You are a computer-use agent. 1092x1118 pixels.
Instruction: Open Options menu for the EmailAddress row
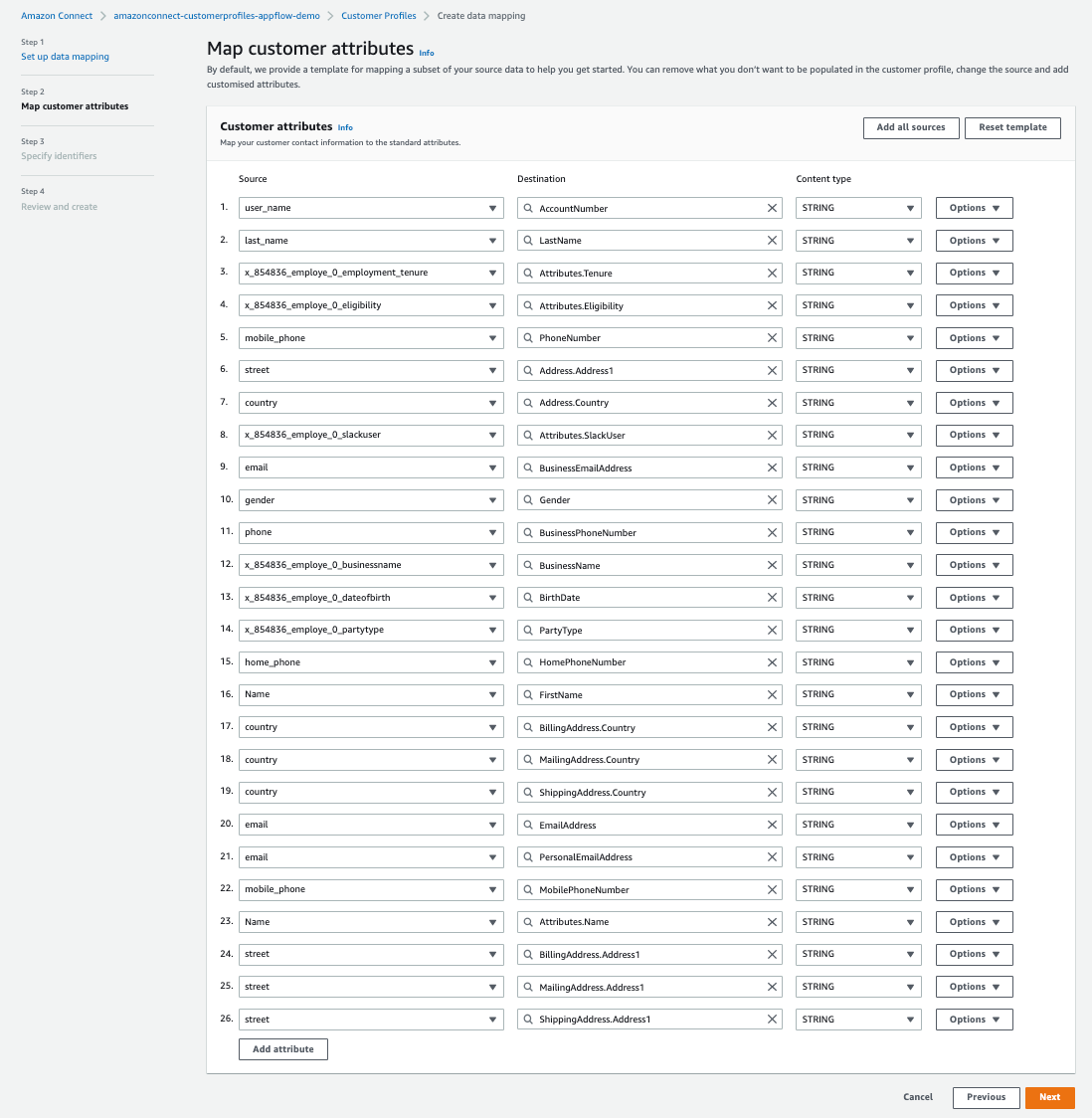point(974,825)
